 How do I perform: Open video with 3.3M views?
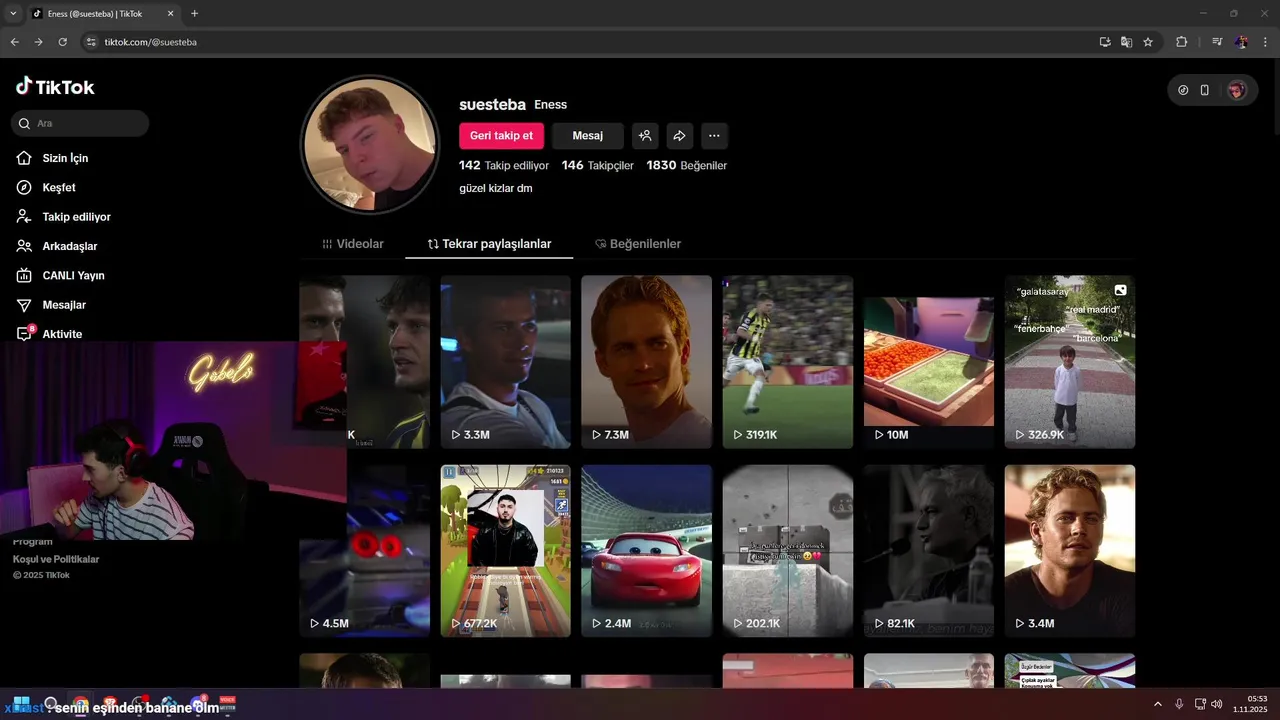coord(506,362)
